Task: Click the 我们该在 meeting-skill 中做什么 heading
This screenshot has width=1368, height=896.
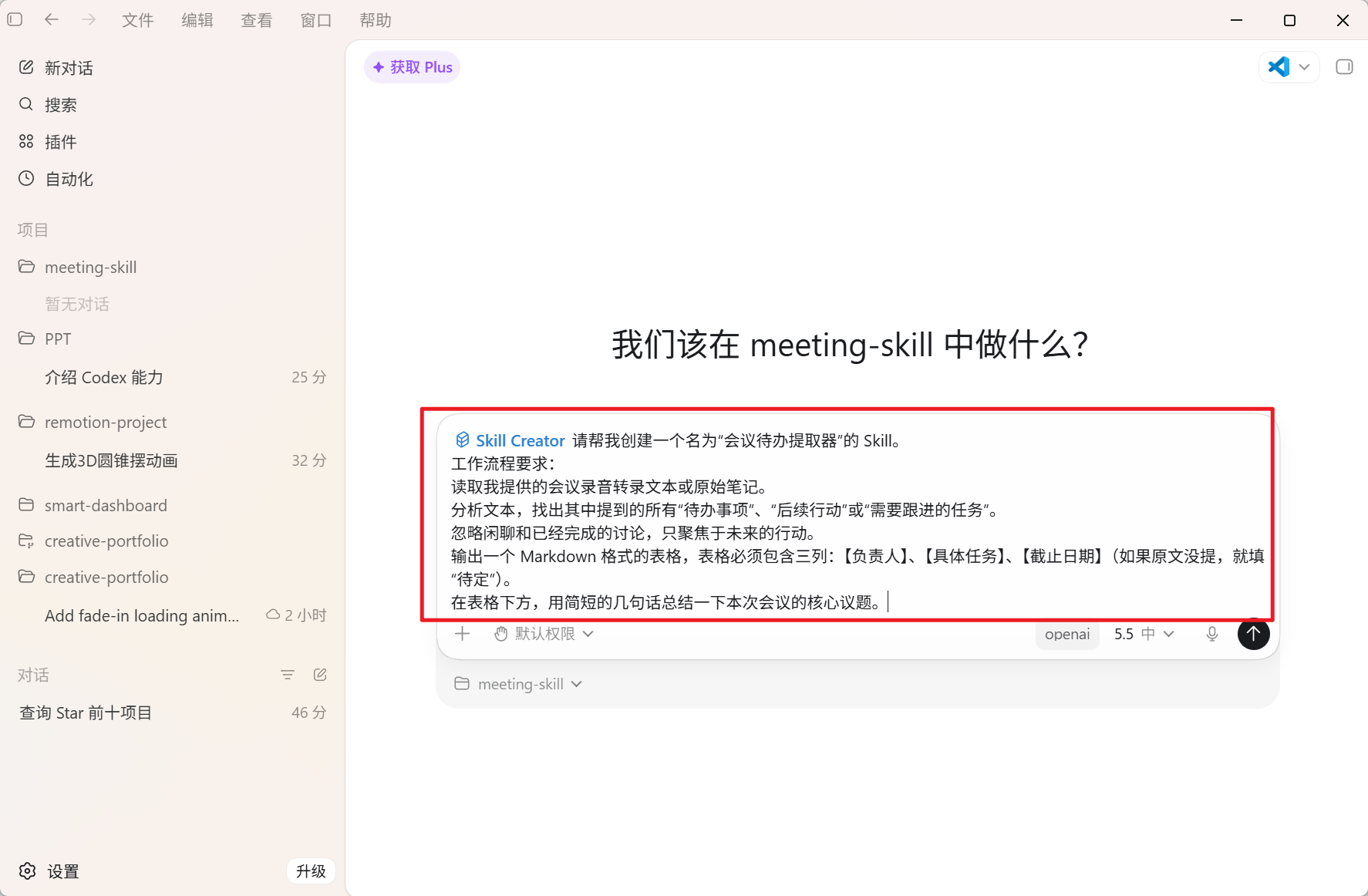Action: pyautogui.click(x=850, y=345)
